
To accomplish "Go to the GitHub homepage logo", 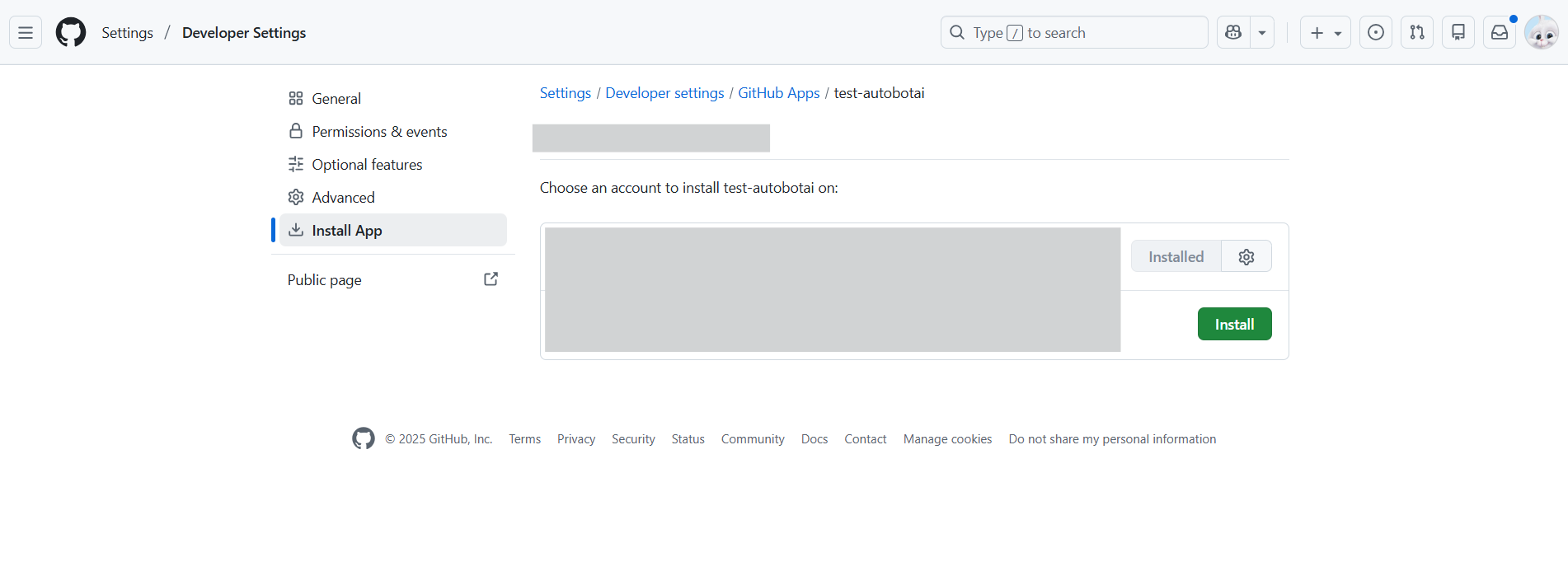I will coord(71,33).
